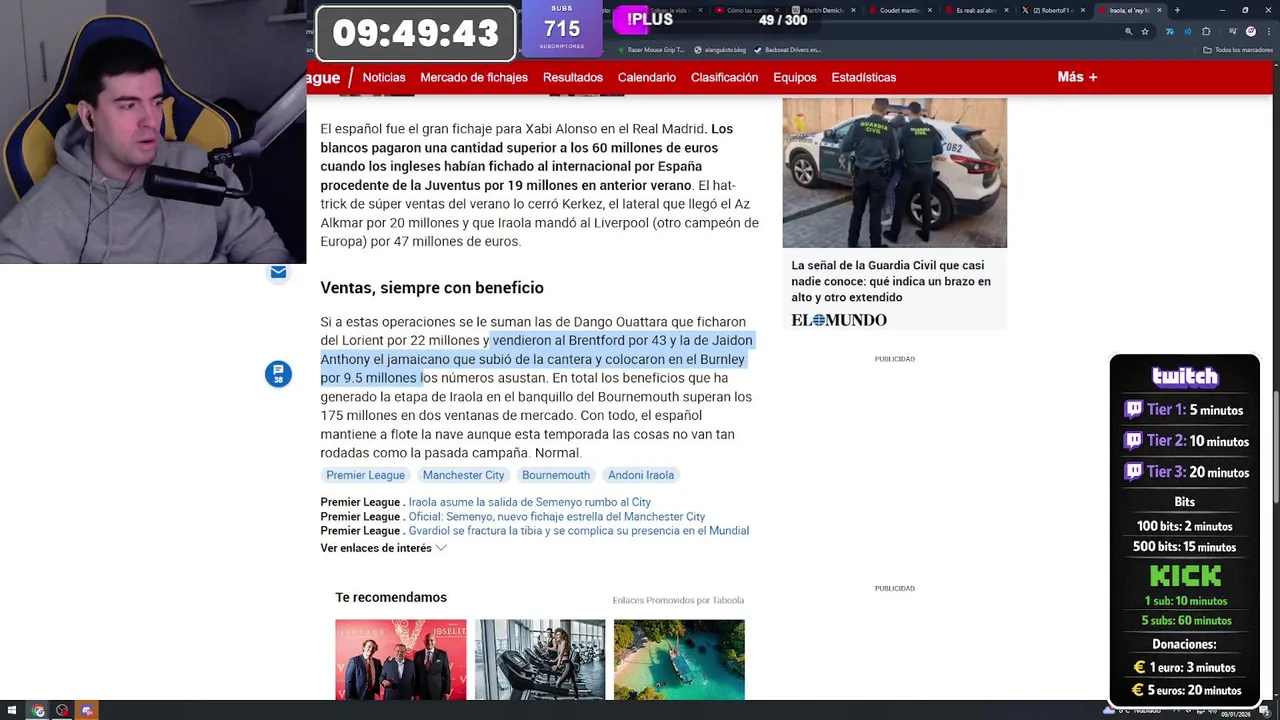
Task: Open Clasificación in the red navbar
Action: (724, 77)
